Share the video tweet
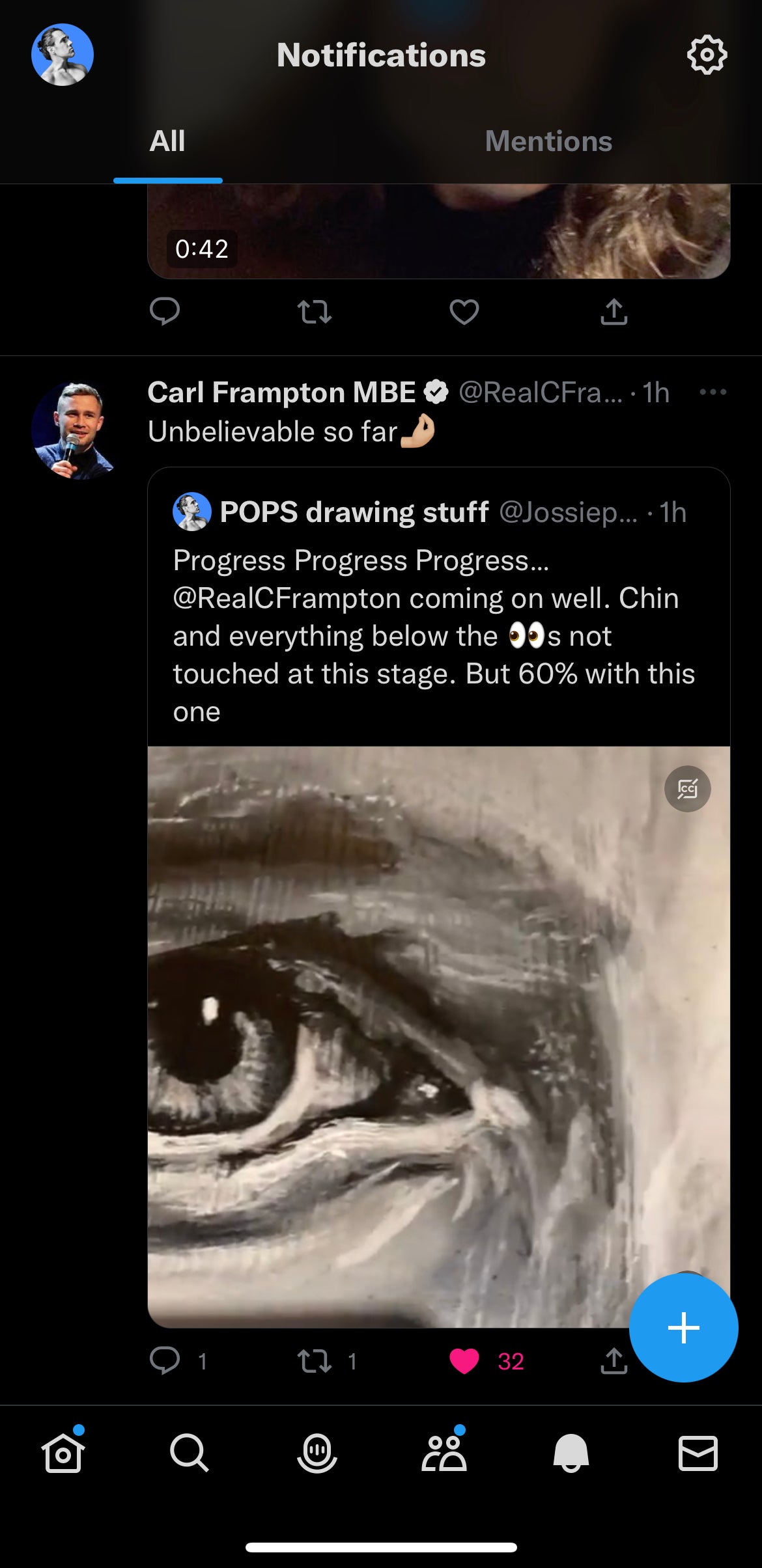This screenshot has height=1568, width=762. (x=614, y=312)
